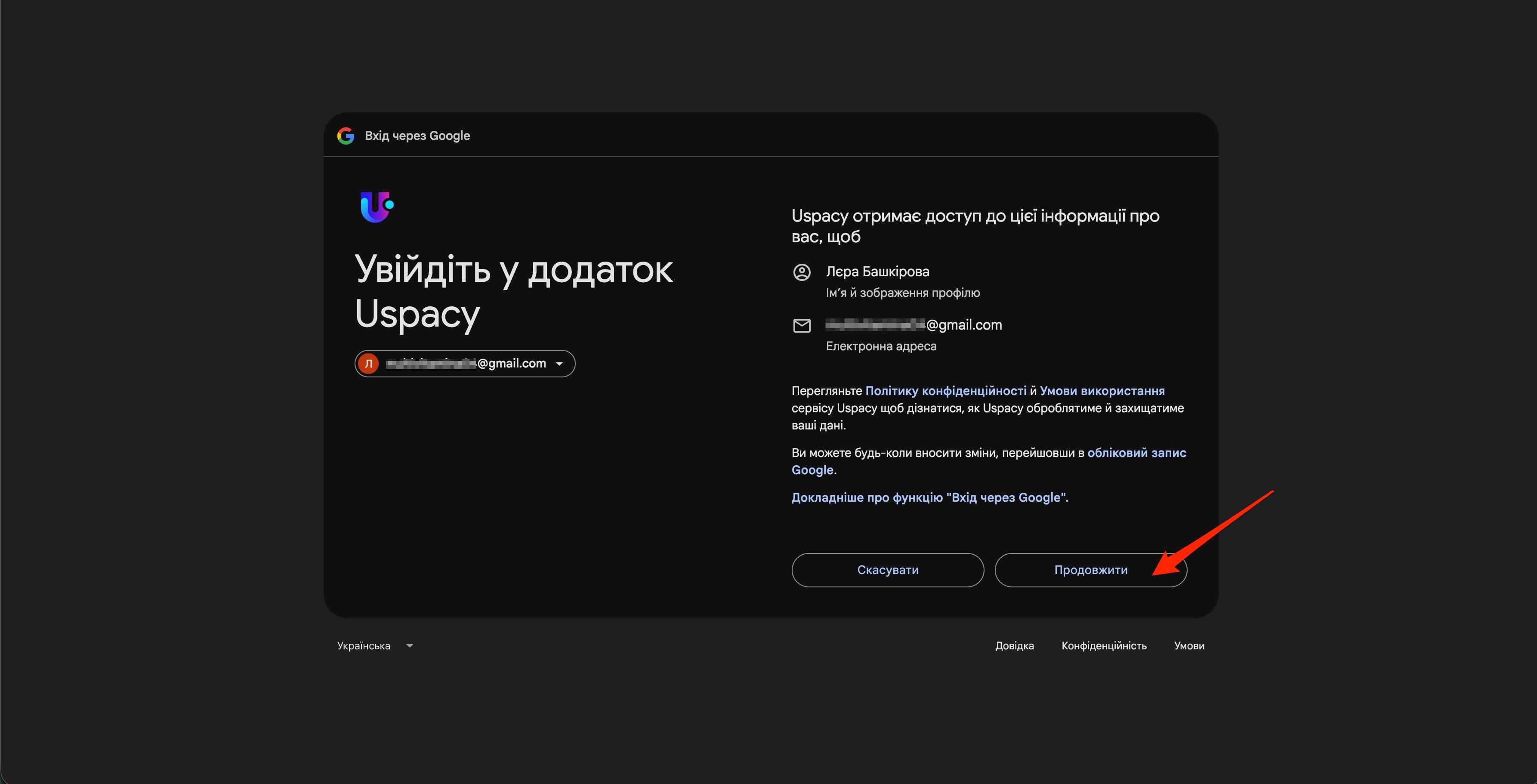Open the Умови використання link
1537x784 pixels.
1102,391
